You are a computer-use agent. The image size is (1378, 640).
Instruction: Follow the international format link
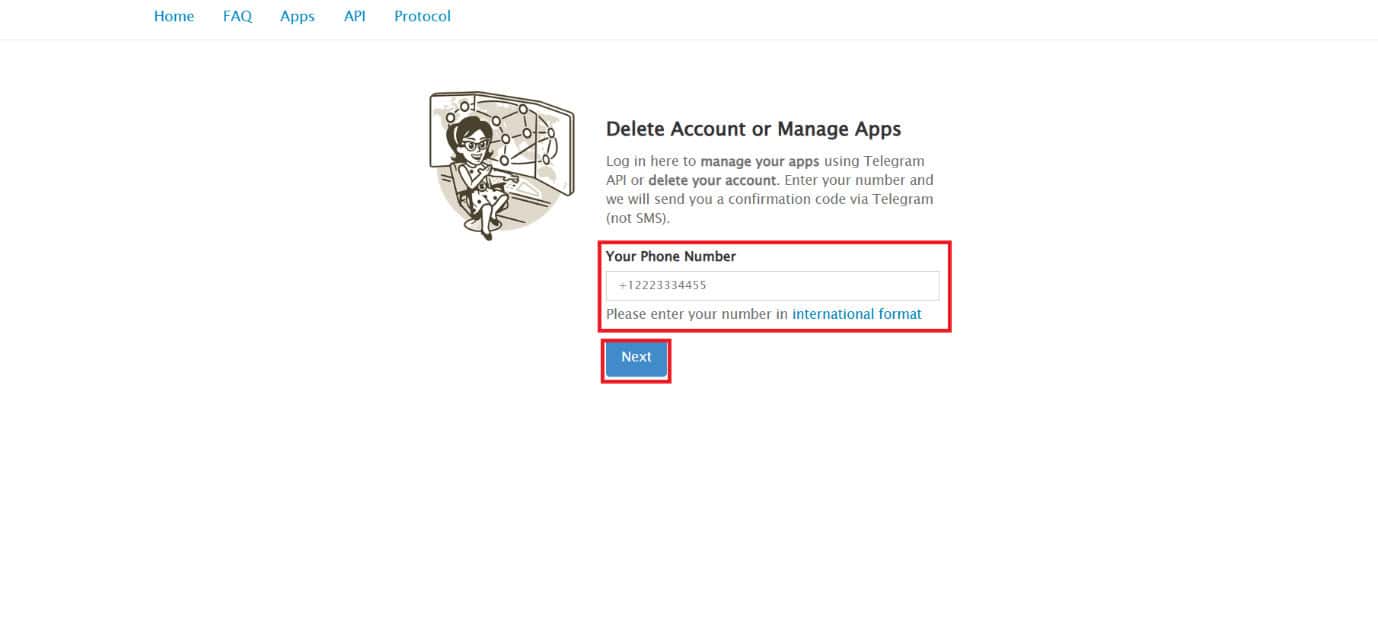pos(857,314)
